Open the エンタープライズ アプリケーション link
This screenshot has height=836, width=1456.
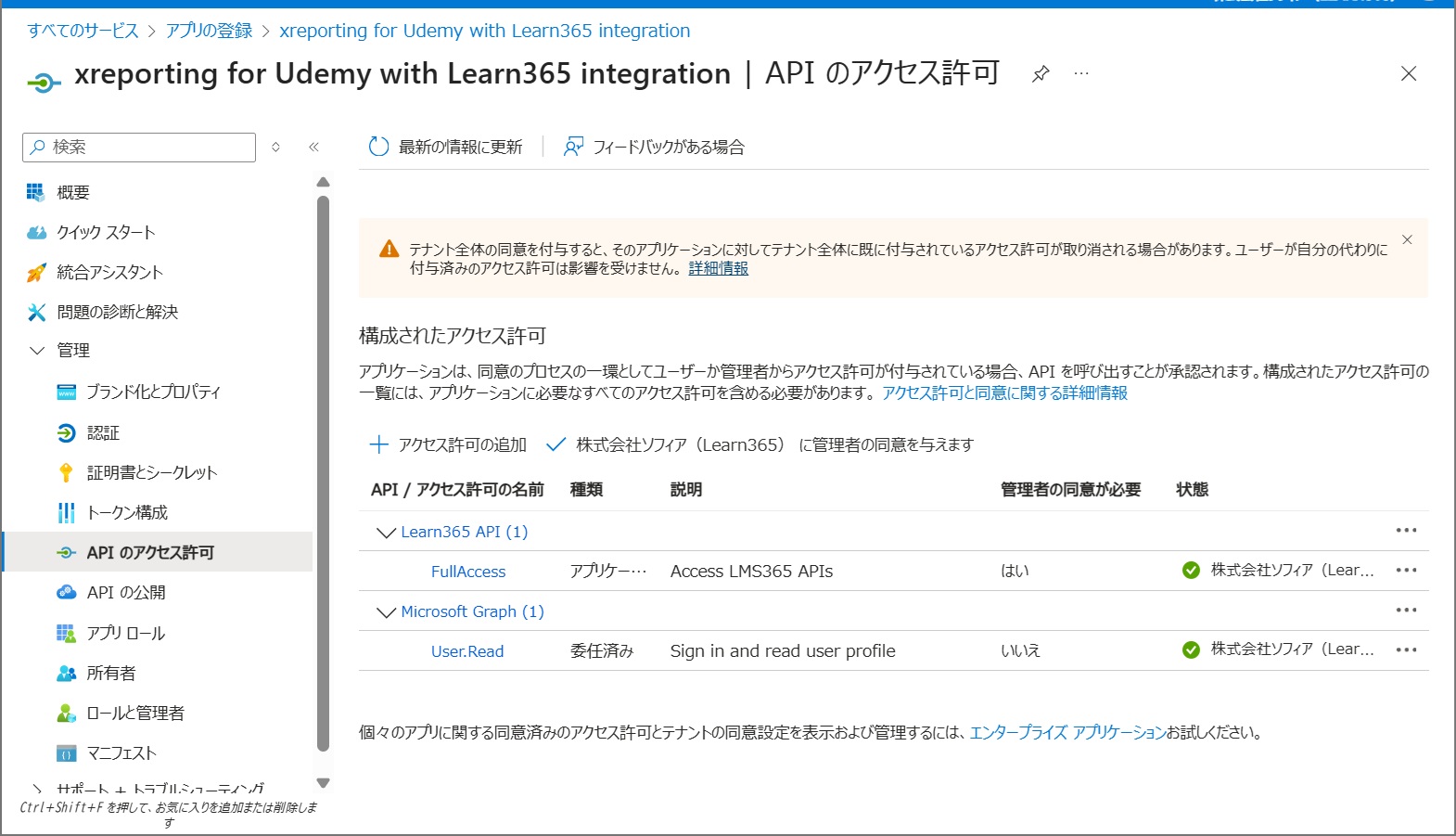[x=1067, y=732]
